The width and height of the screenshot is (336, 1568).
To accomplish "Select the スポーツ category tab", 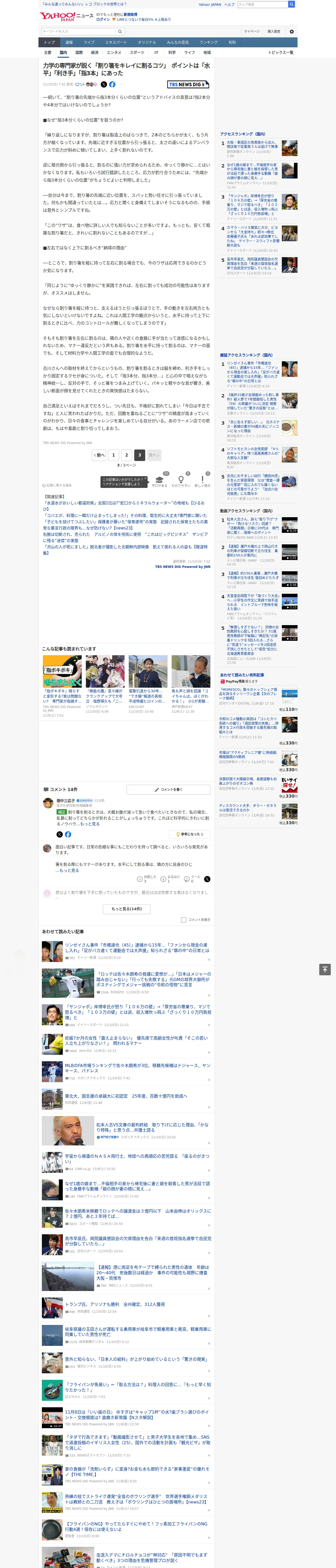I will point(137,52).
